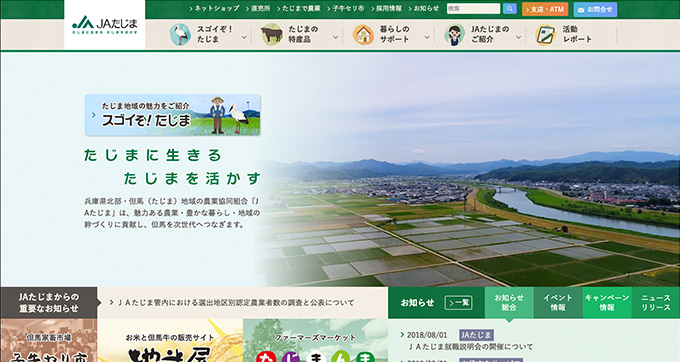
Task: Switch to the キャンペーン情報 tab
Action: point(607,303)
